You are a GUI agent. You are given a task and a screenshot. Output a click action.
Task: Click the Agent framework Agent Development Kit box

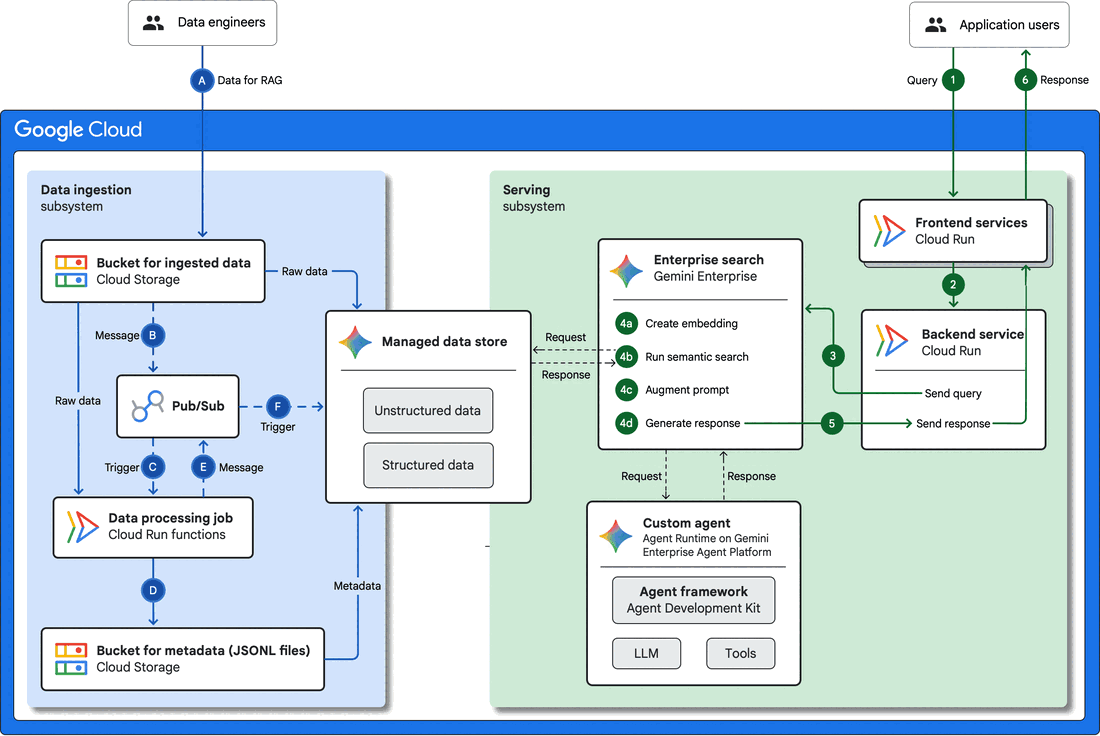coord(693,600)
